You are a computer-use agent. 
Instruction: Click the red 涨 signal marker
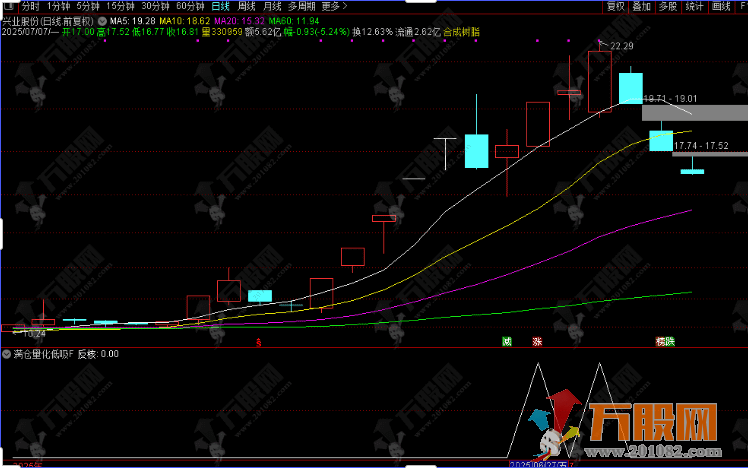(x=537, y=342)
